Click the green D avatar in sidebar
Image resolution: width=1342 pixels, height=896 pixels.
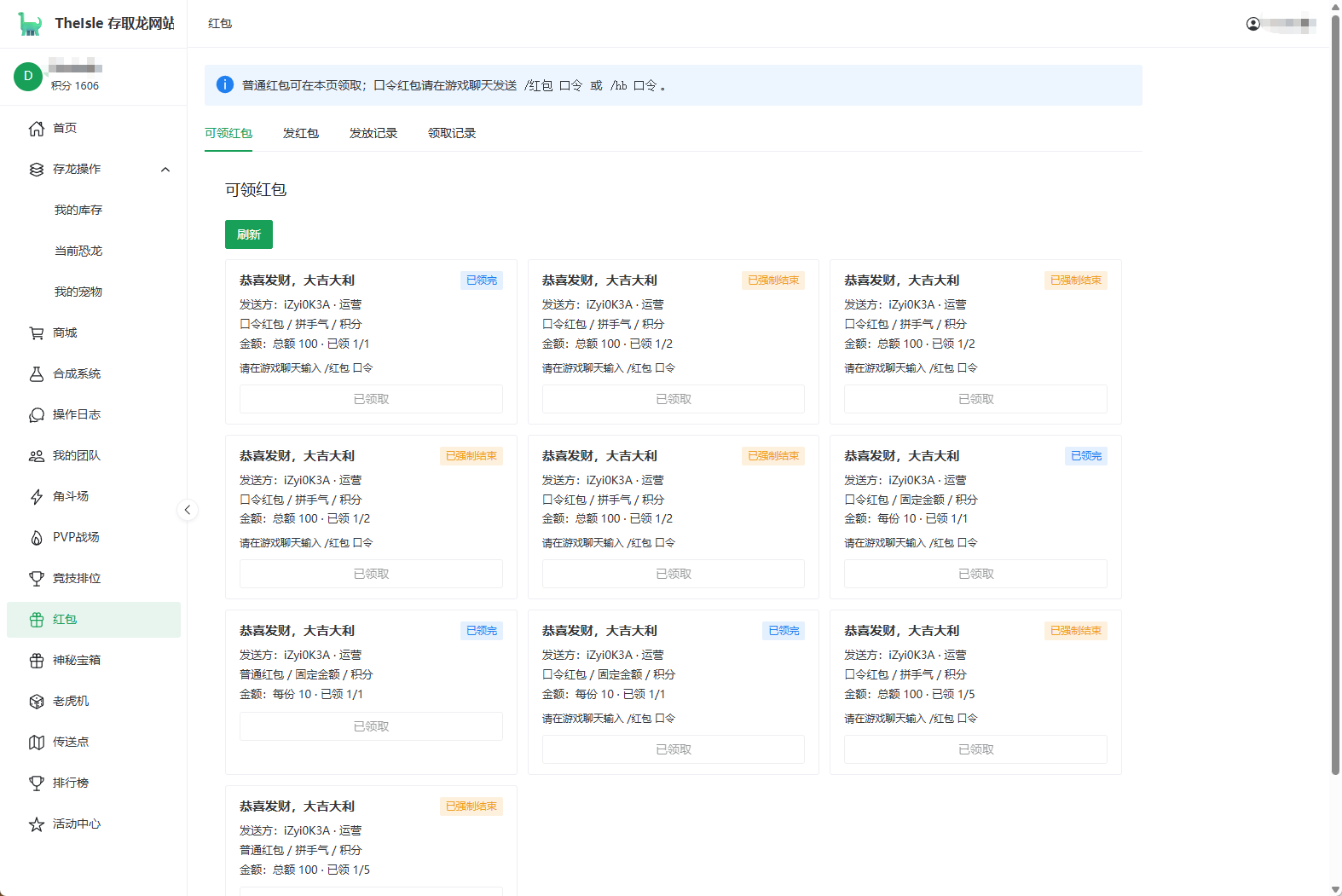(x=28, y=76)
